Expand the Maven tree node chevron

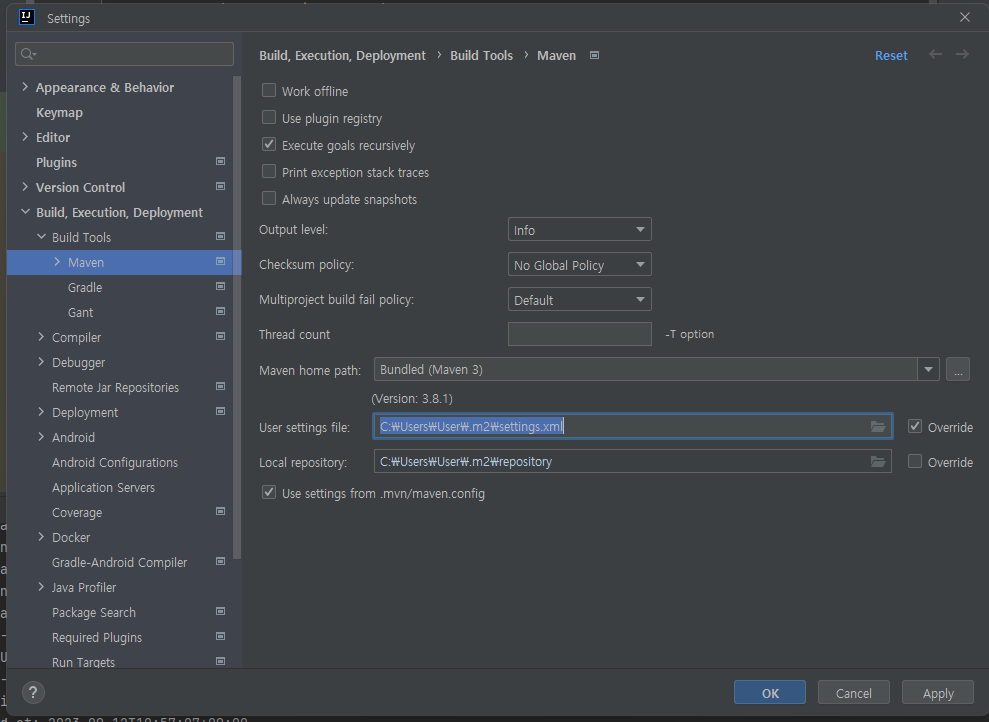pyautogui.click(x=57, y=262)
